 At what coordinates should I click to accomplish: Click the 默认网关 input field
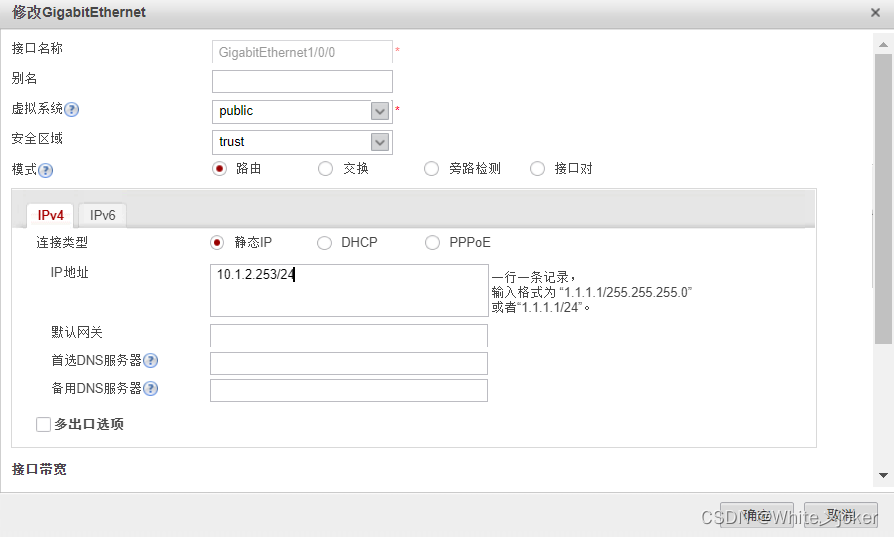[x=349, y=336]
